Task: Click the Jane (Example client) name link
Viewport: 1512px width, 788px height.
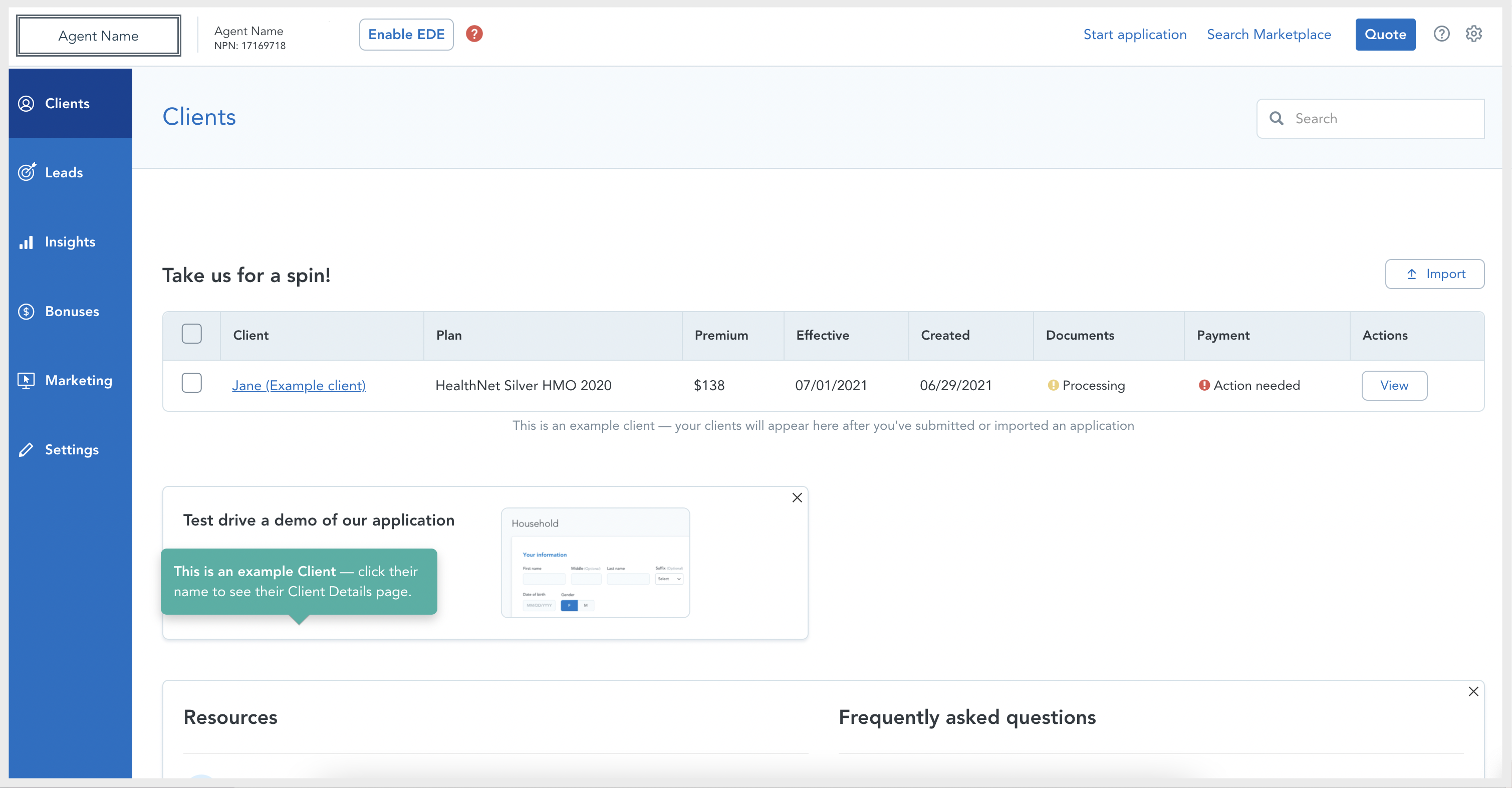Action: point(298,386)
